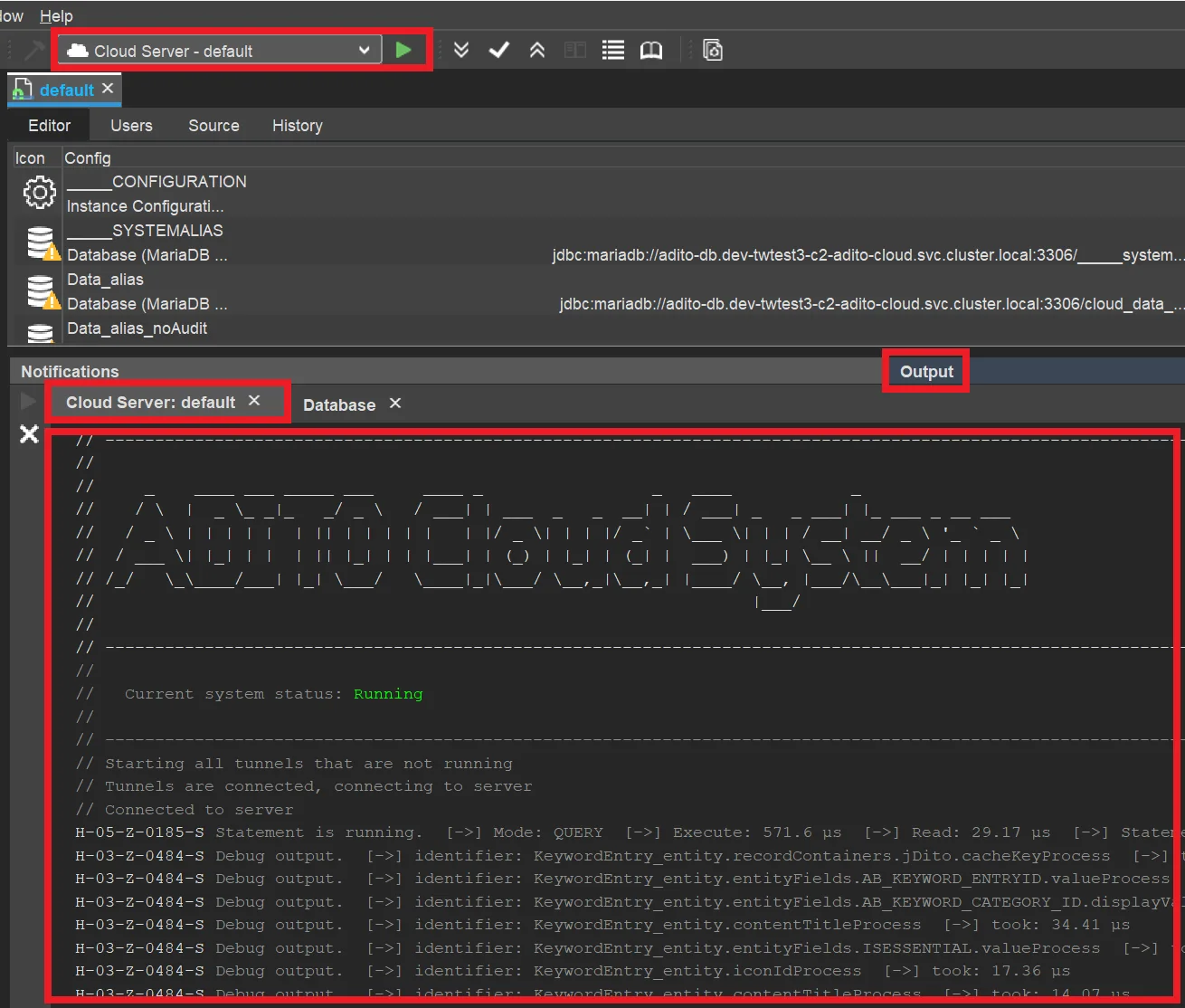Open the Output panel tab
The width and height of the screenshot is (1185, 1008).
[926, 372]
